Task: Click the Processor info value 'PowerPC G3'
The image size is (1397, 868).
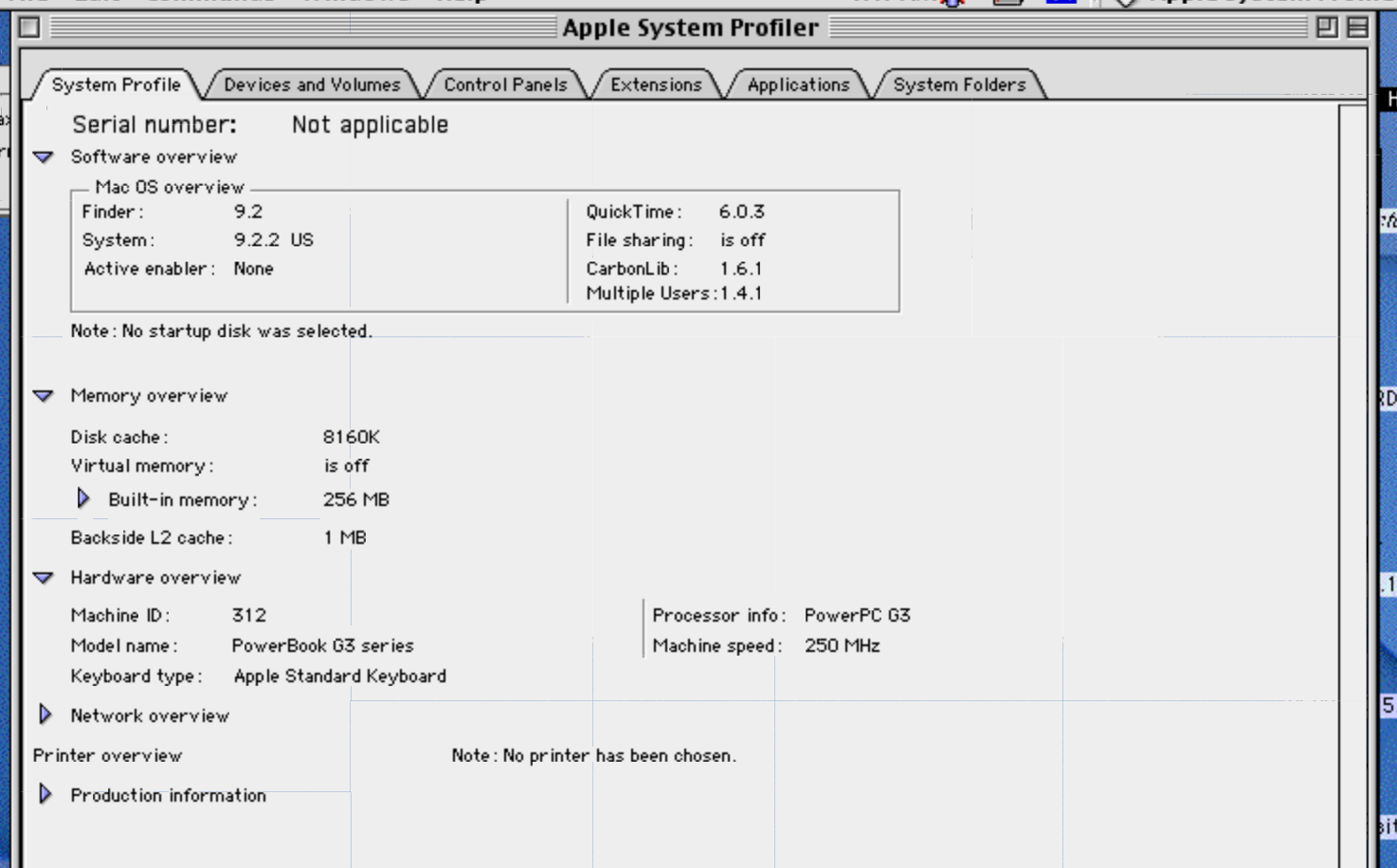Action: click(x=857, y=616)
